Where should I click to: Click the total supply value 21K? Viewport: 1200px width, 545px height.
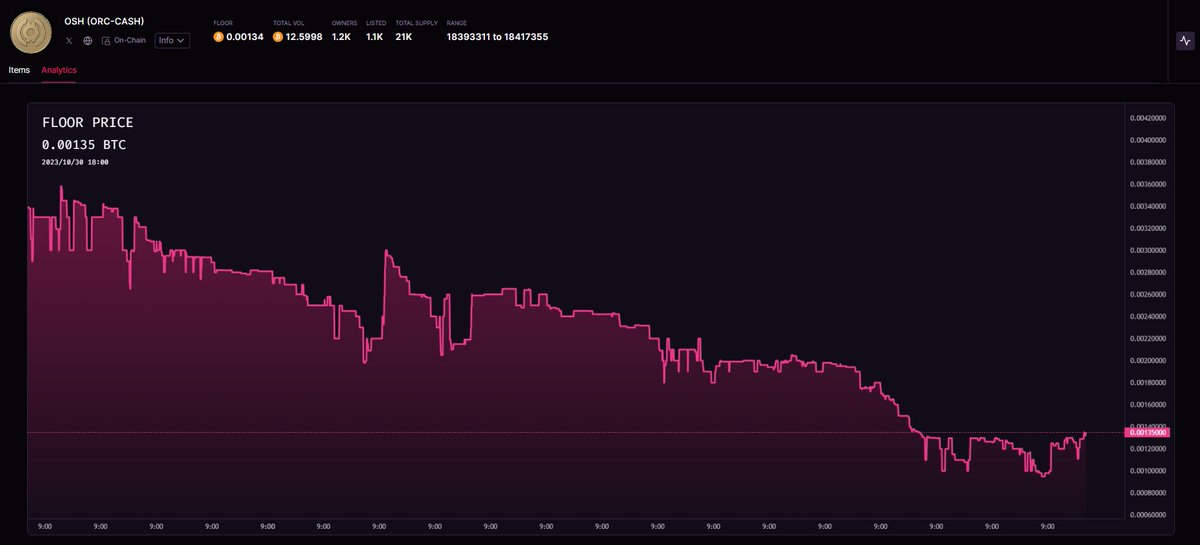(404, 37)
